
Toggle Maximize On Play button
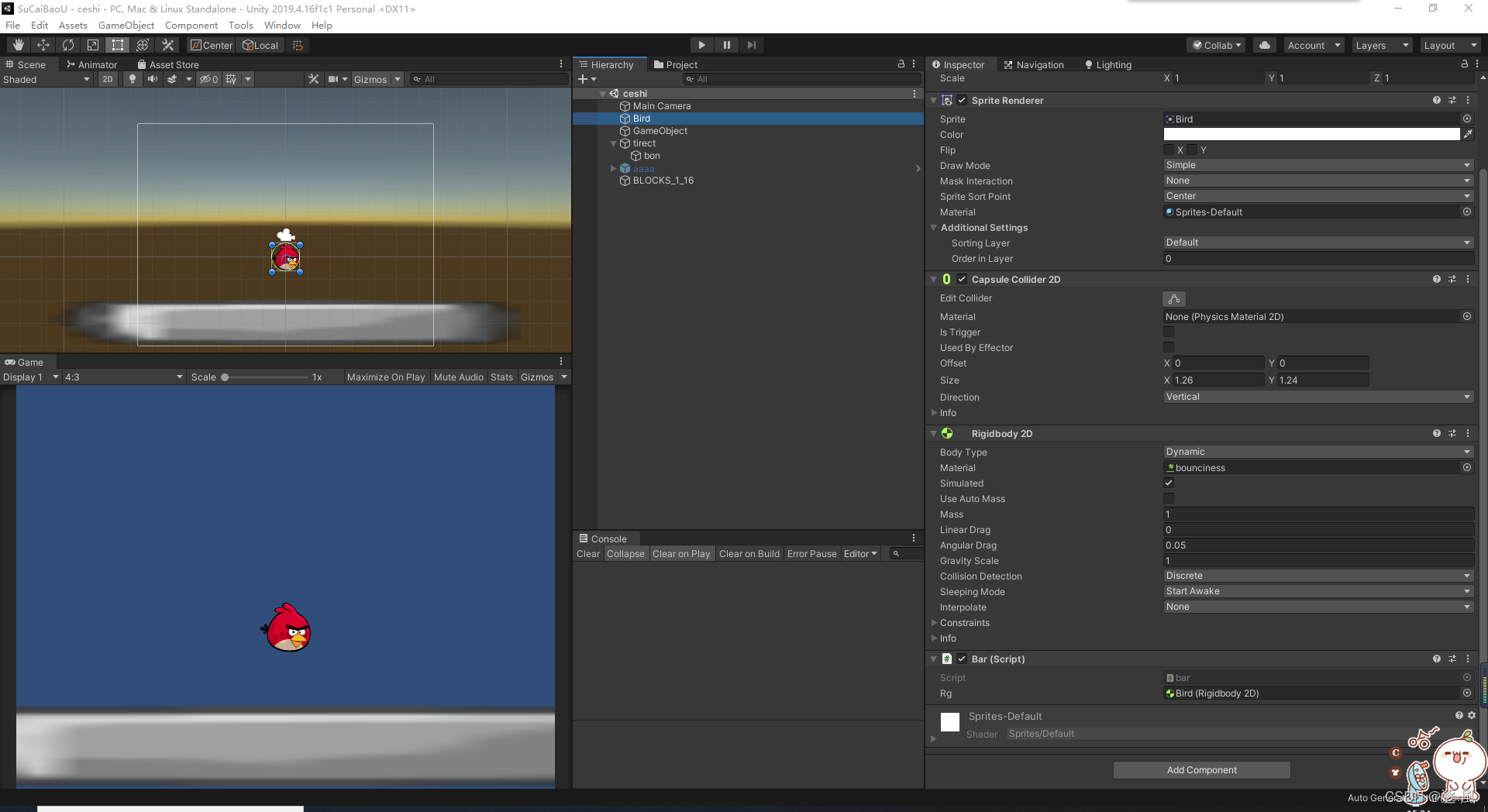(386, 377)
